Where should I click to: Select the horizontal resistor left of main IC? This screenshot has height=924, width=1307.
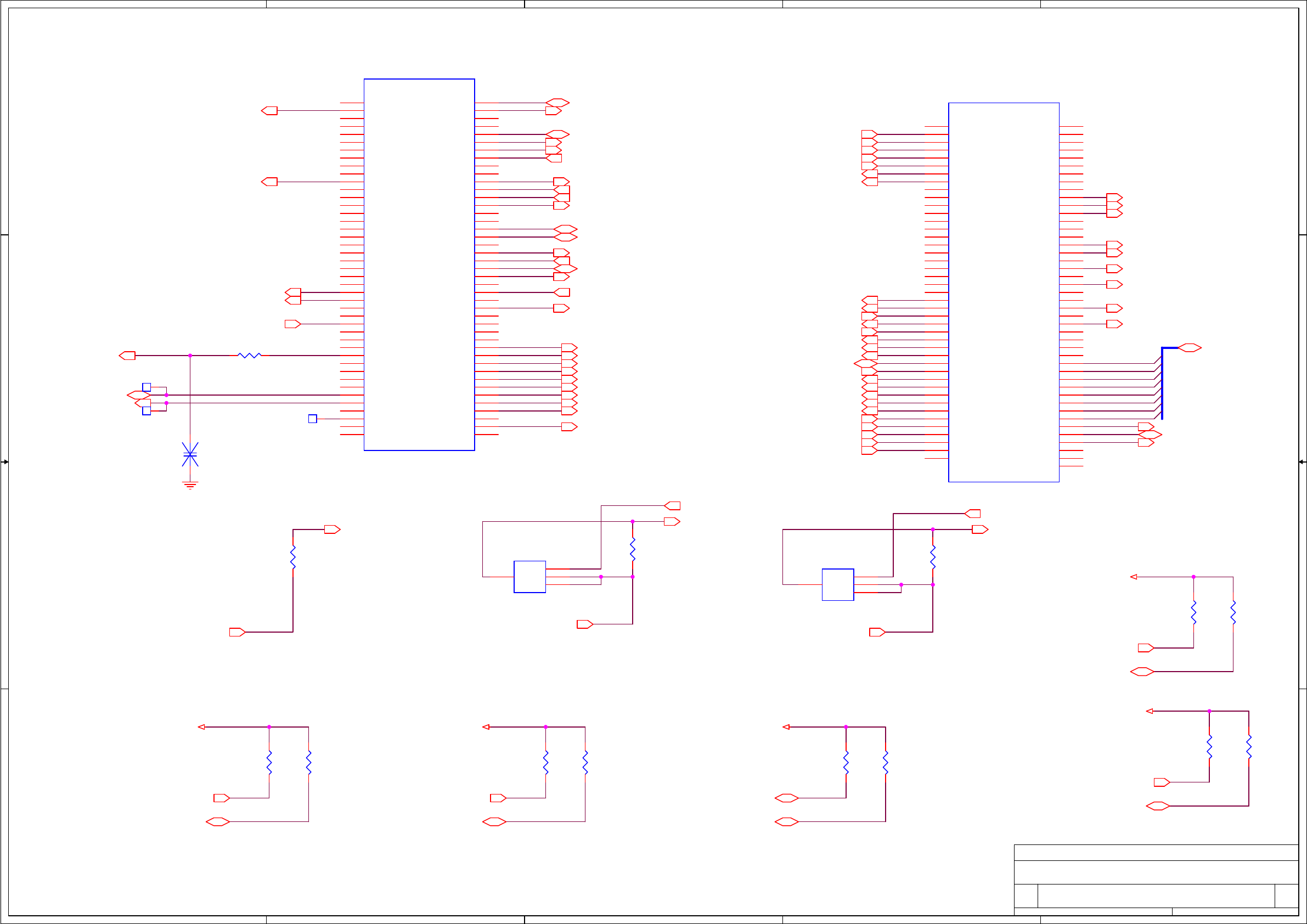click(249, 355)
